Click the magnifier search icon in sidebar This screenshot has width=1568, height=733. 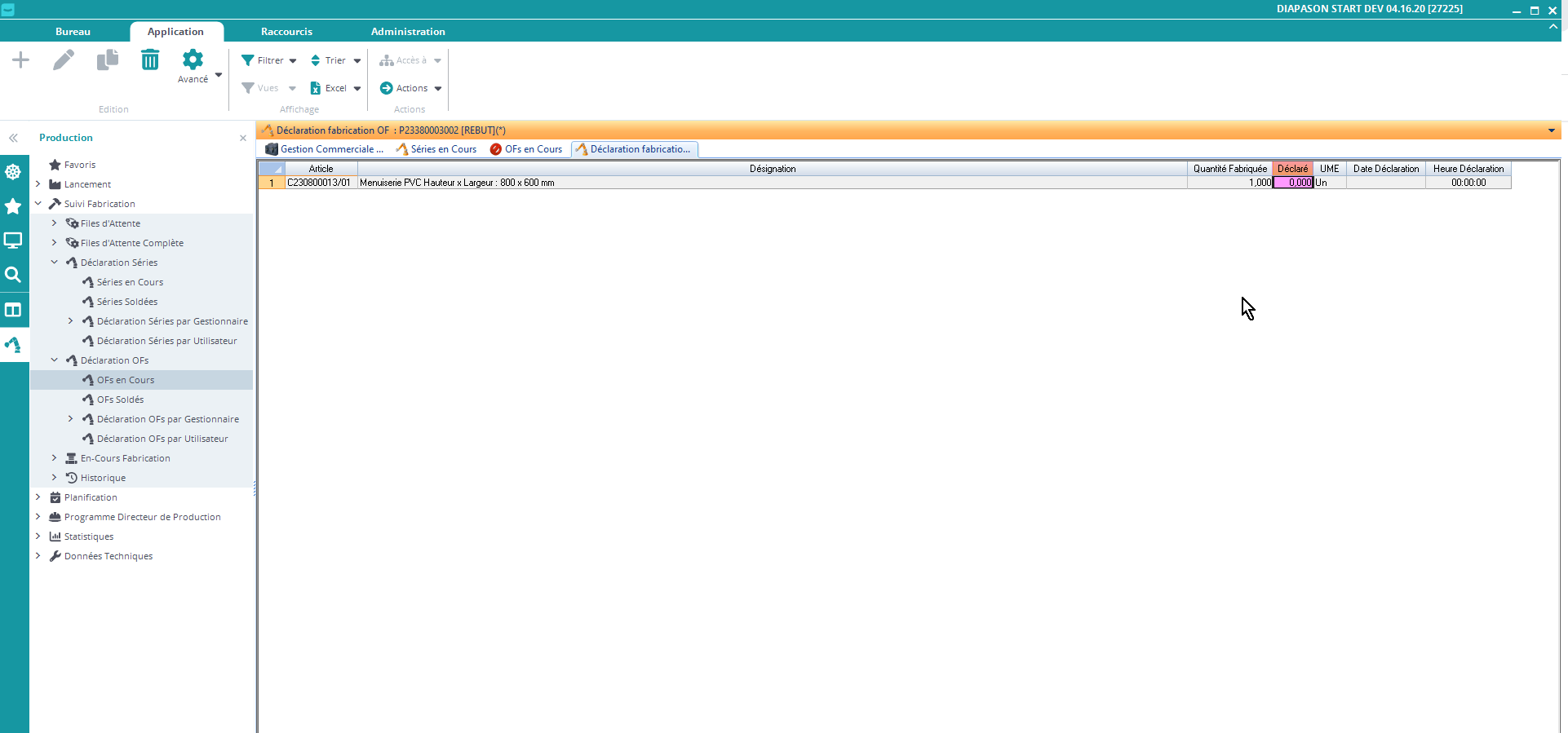tap(13, 275)
